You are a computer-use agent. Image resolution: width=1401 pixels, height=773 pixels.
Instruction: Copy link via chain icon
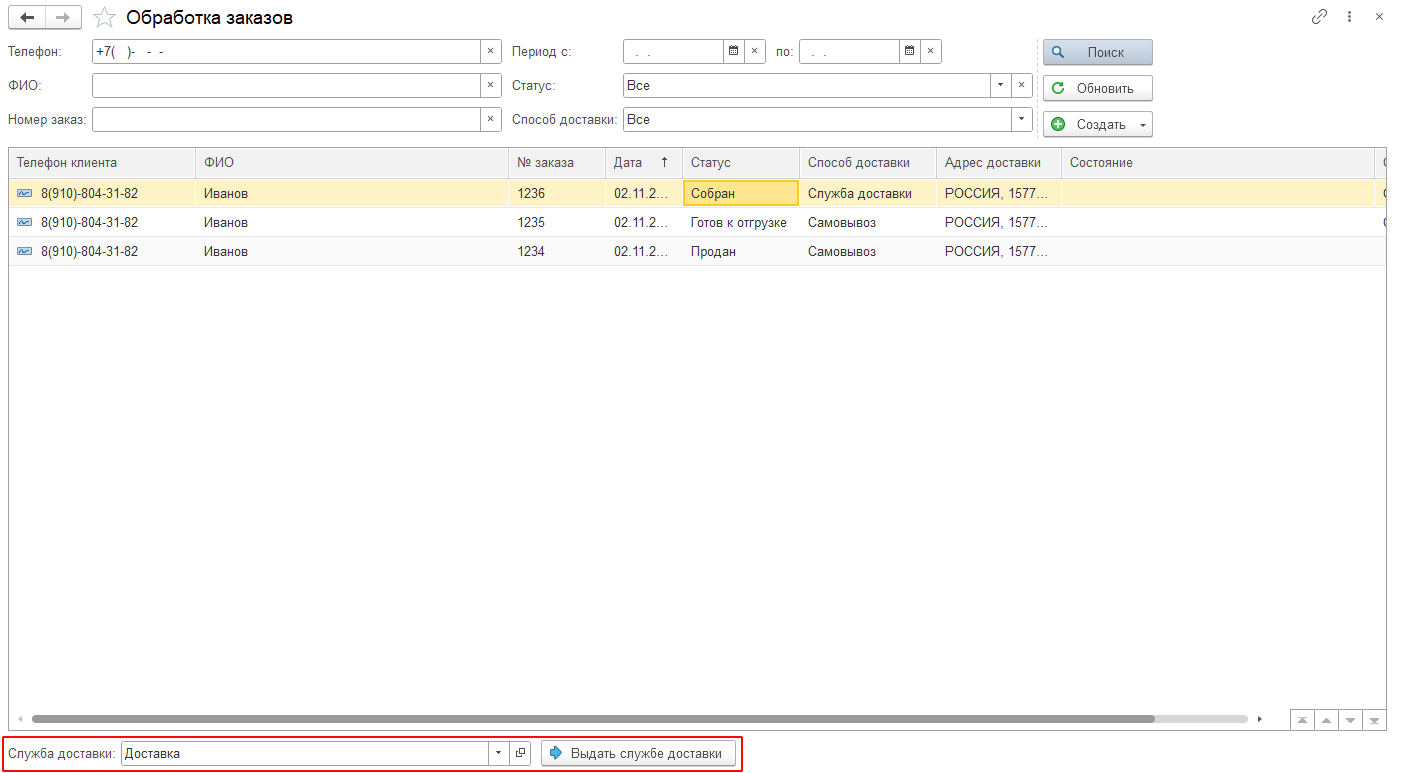click(x=1319, y=17)
